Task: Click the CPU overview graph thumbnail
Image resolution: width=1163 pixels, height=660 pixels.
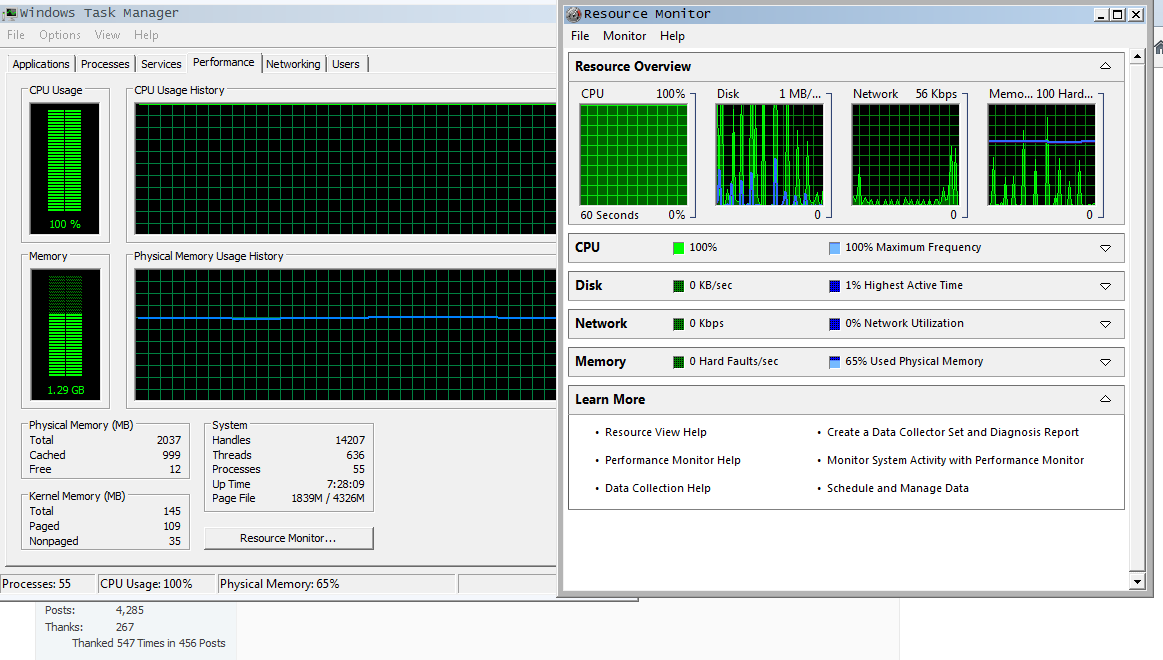Action: point(633,154)
